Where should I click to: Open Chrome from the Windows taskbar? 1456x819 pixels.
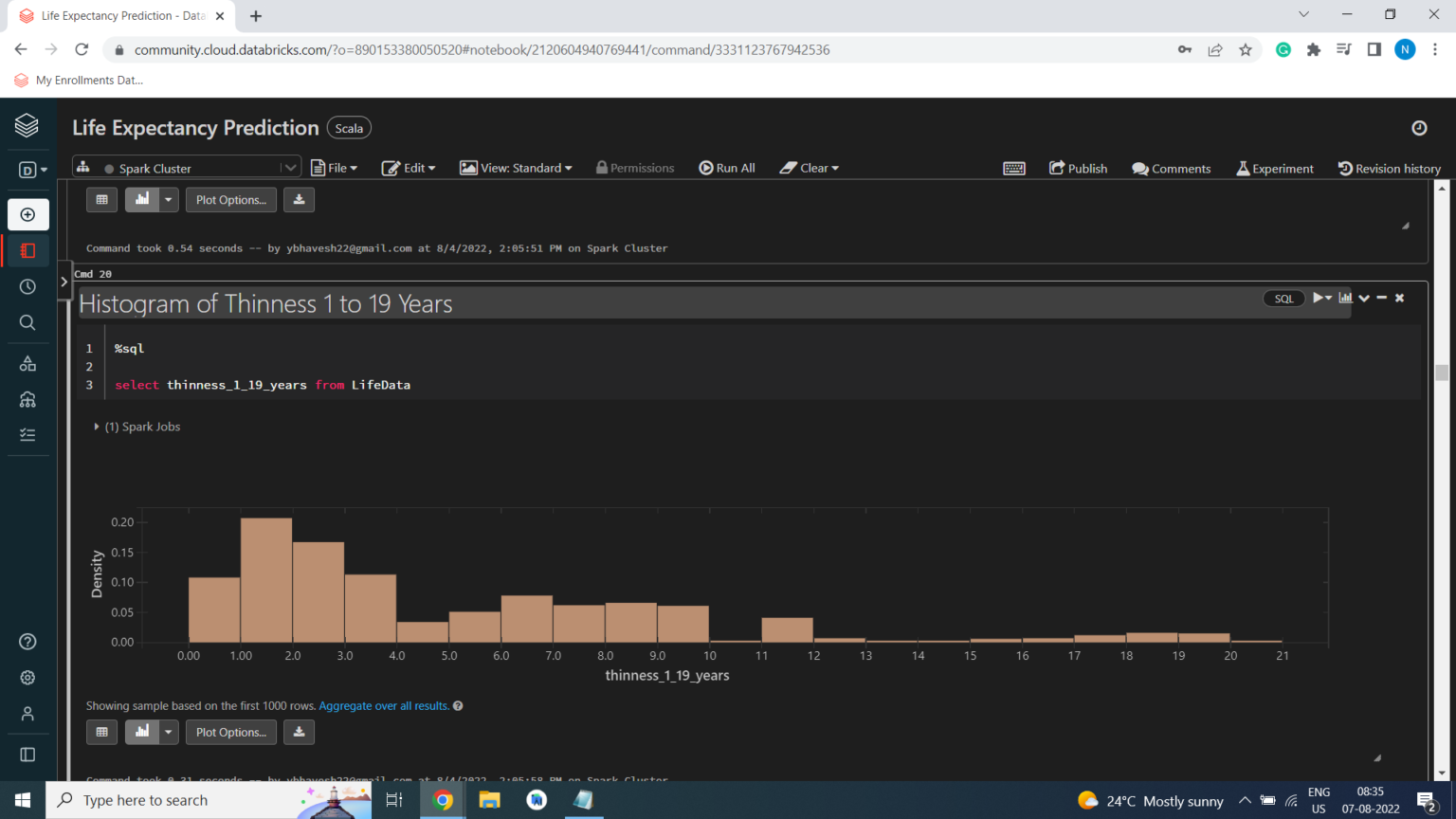click(443, 800)
